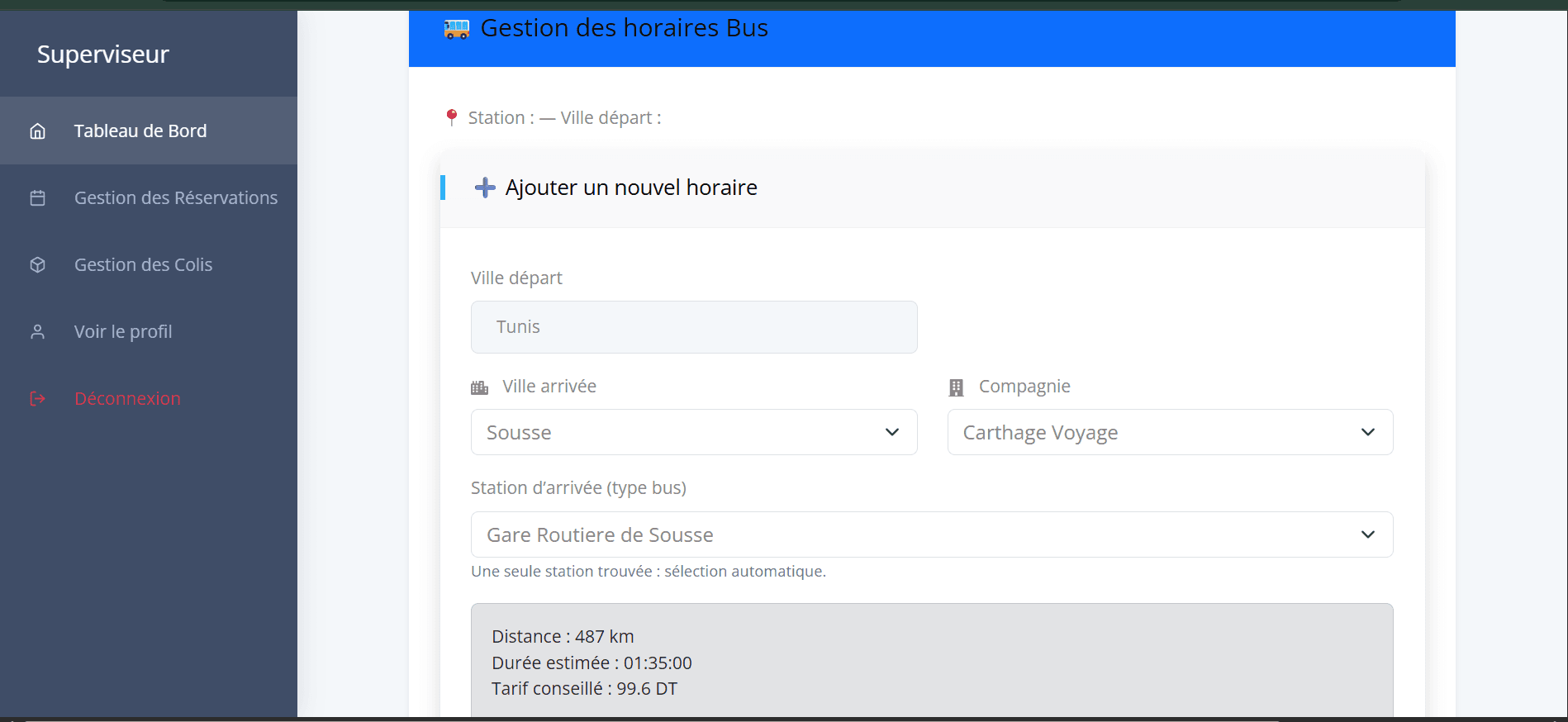This screenshot has height=722, width=1568.
Task: Go to Gestion des Réservations
Action: coord(149,197)
